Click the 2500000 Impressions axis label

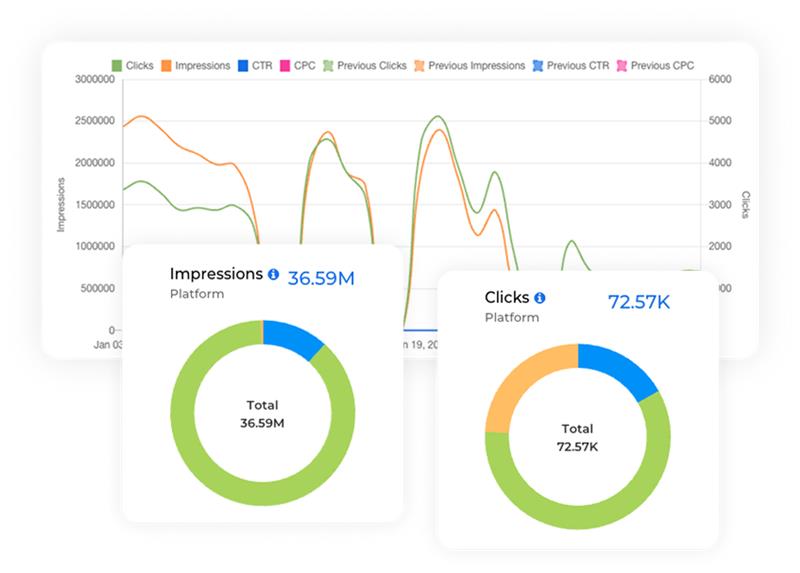[x=95, y=121]
